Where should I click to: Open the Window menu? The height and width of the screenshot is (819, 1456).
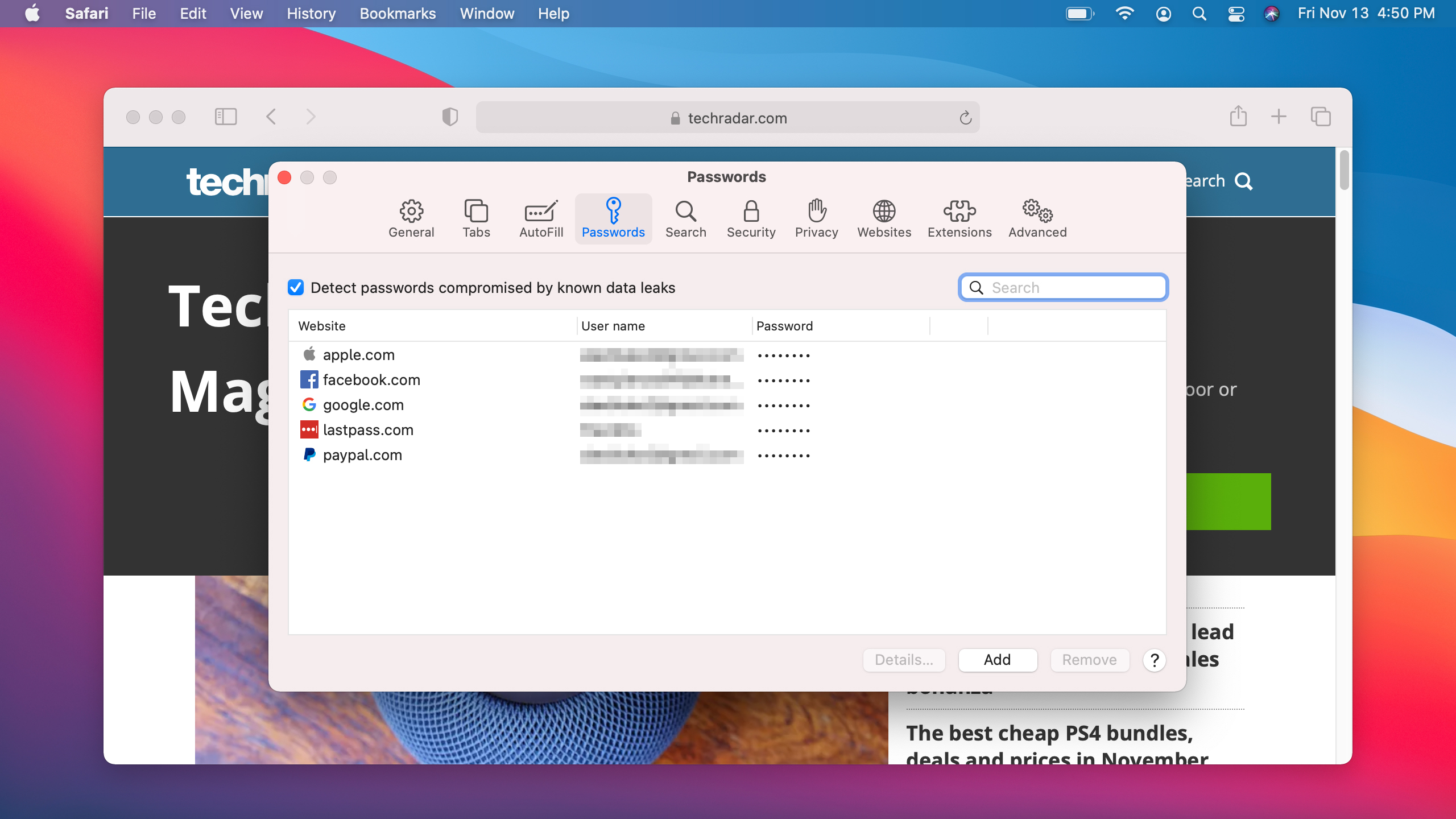(x=487, y=14)
